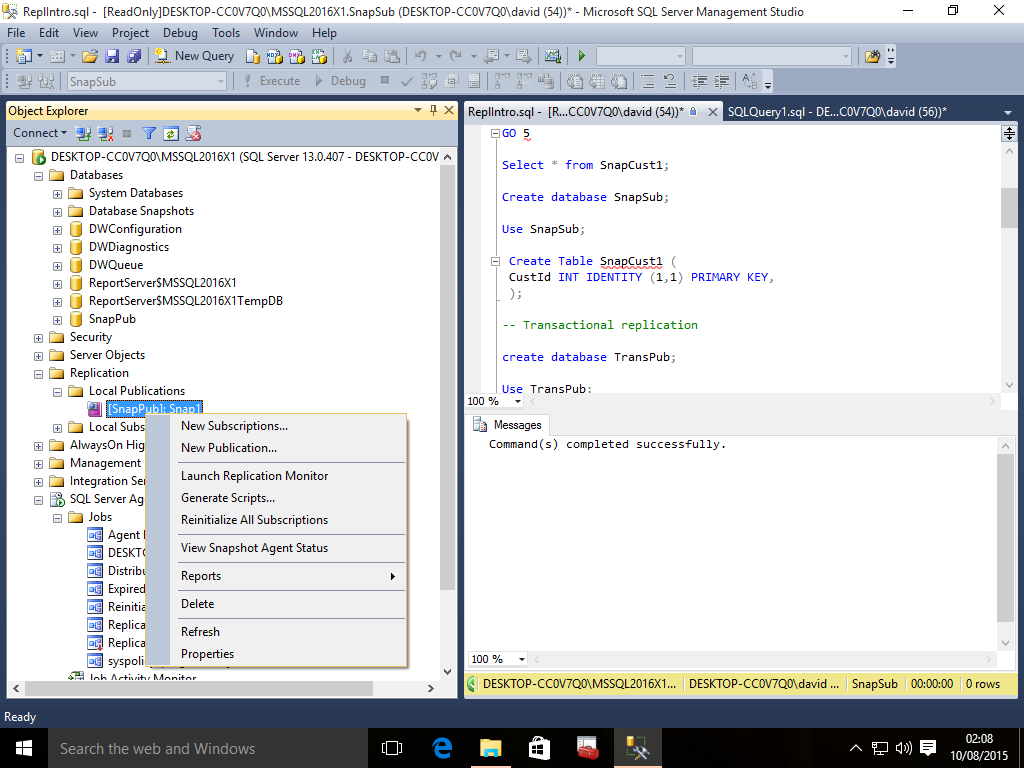Click the Object Explorer filter icon
Viewport: 1024px width, 768px height.
pos(149,133)
